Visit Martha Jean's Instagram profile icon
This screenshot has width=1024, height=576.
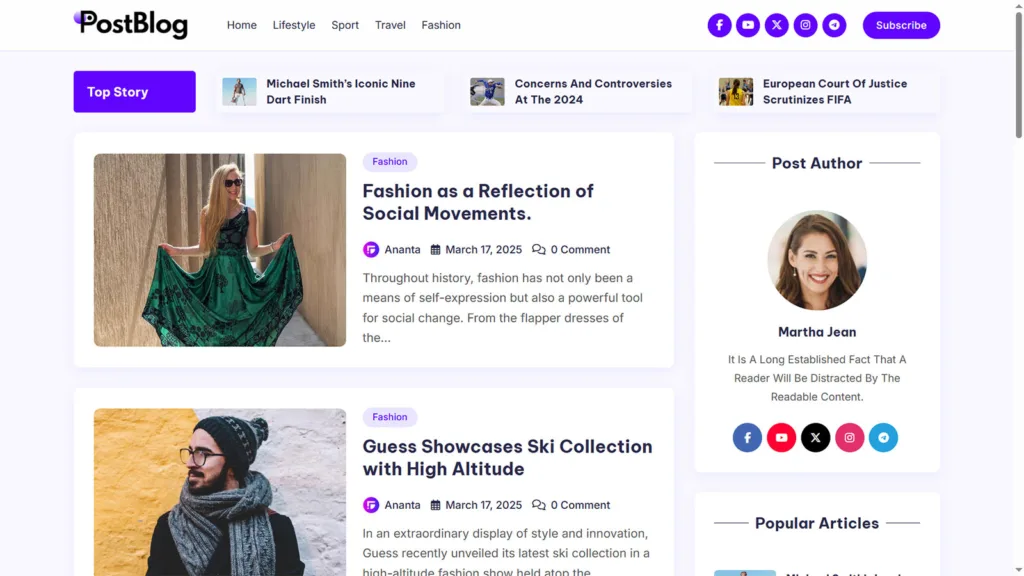point(849,438)
